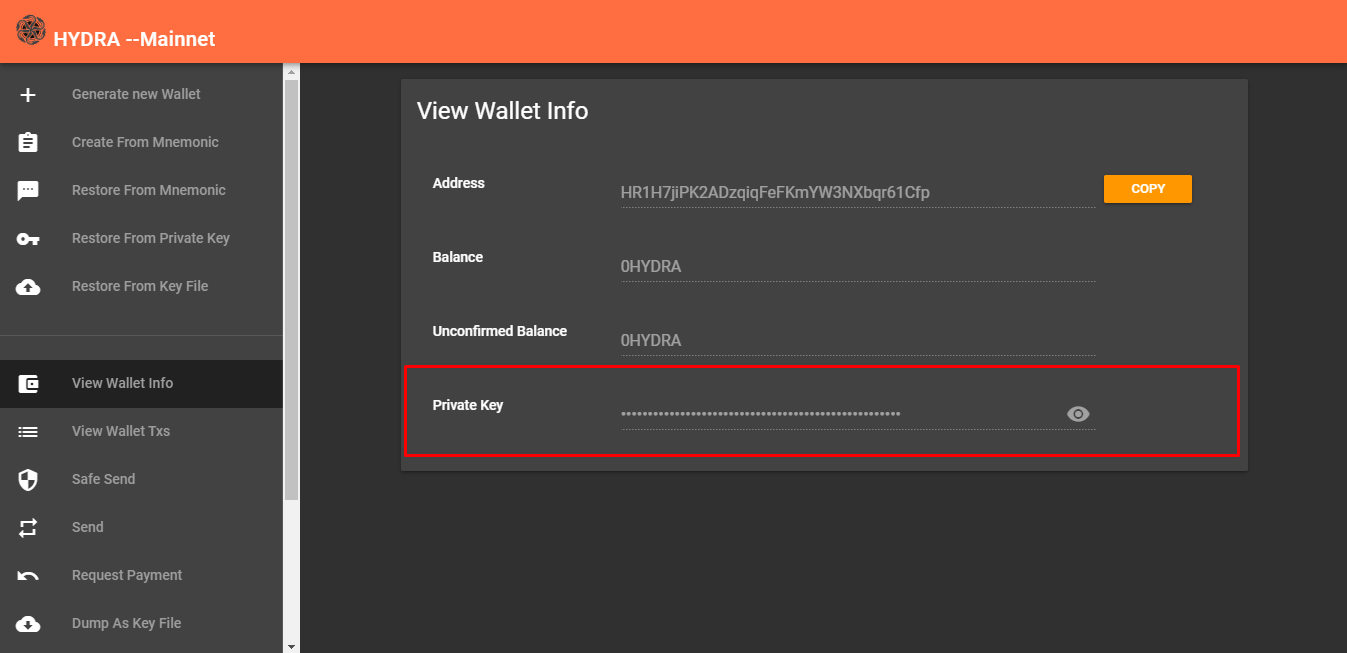Select the Send menu entry
The image size is (1347, 653).
click(141, 527)
